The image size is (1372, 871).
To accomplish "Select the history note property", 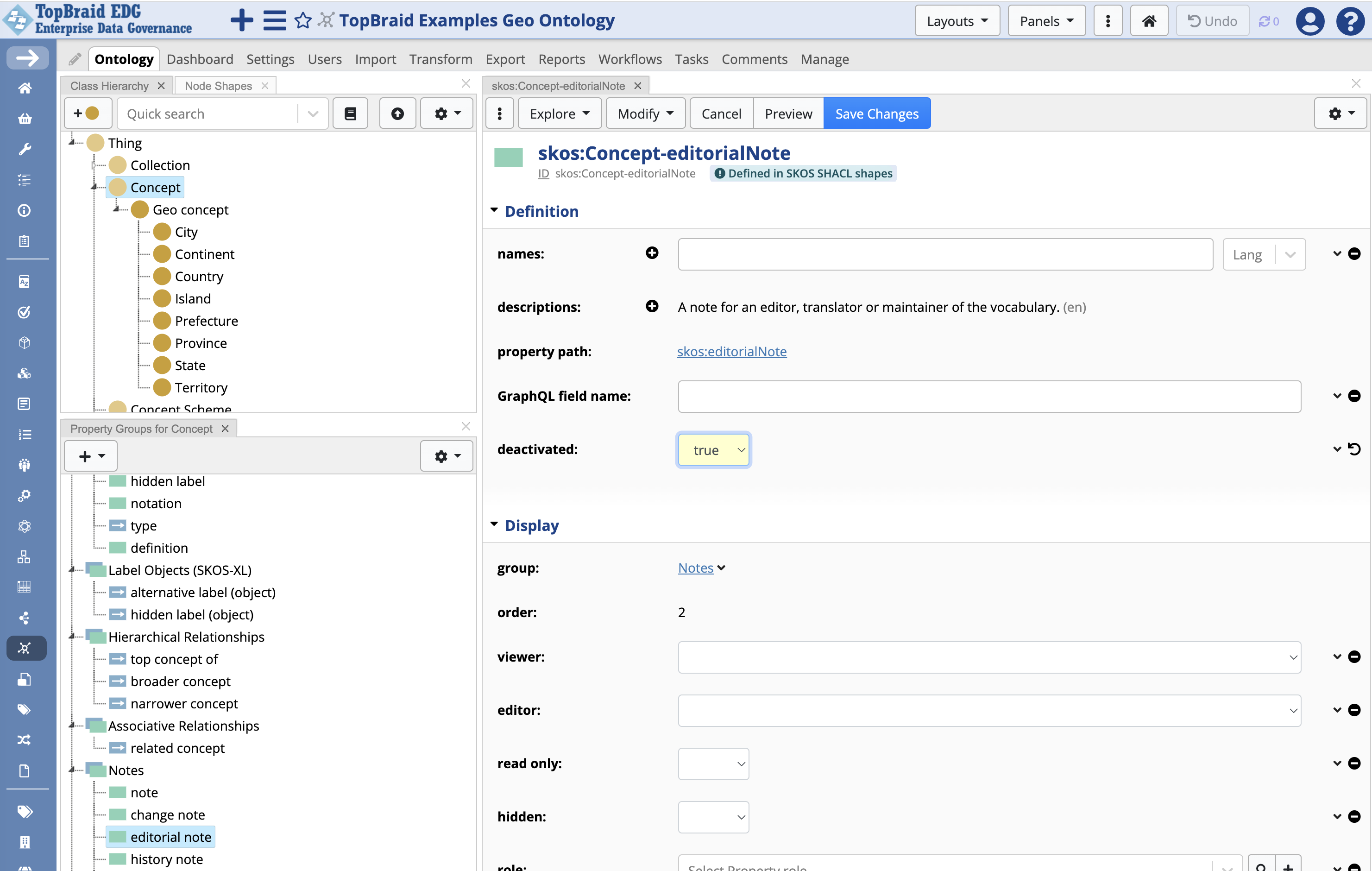I will click(166, 859).
